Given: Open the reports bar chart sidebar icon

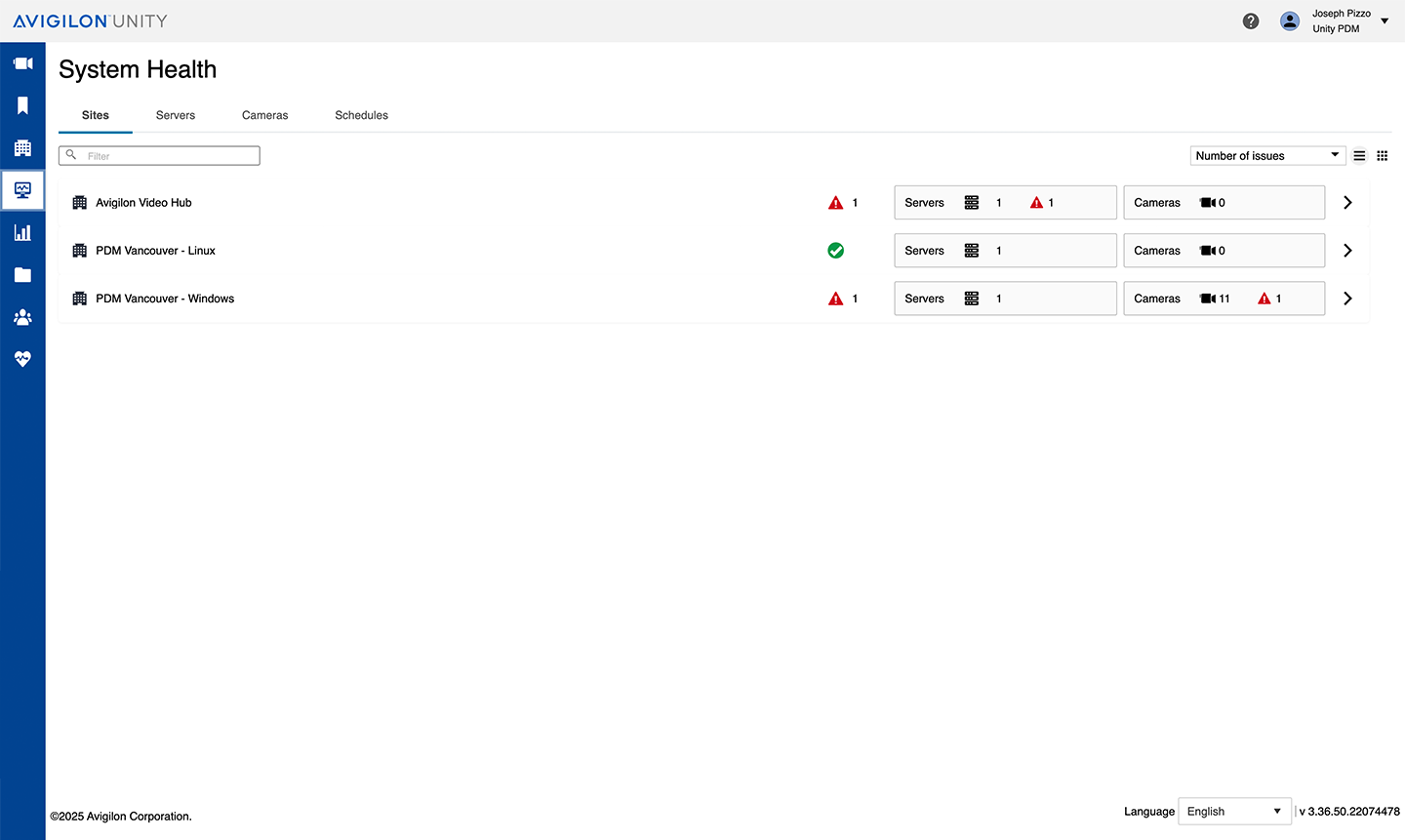Looking at the screenshot, I should coord(22,232).
